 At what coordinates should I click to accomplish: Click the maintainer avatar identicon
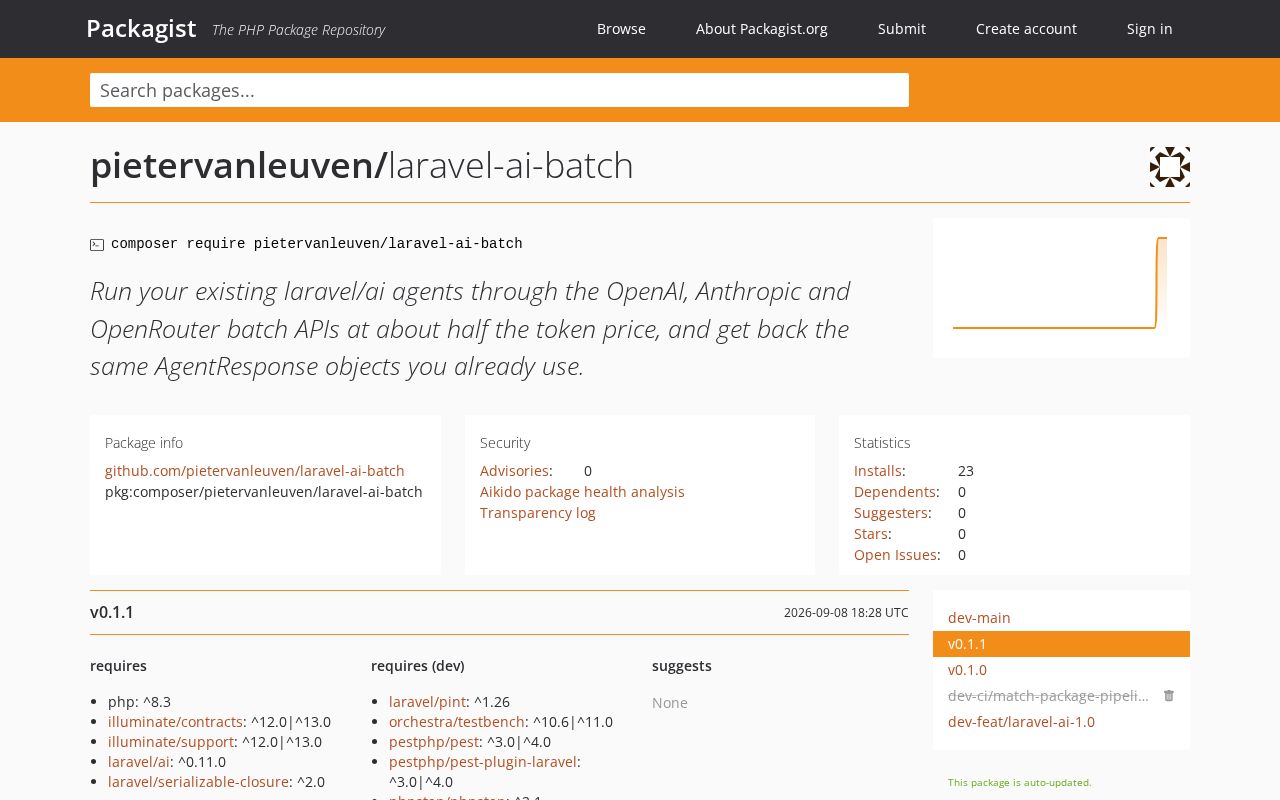click(x=1169, y=167)
